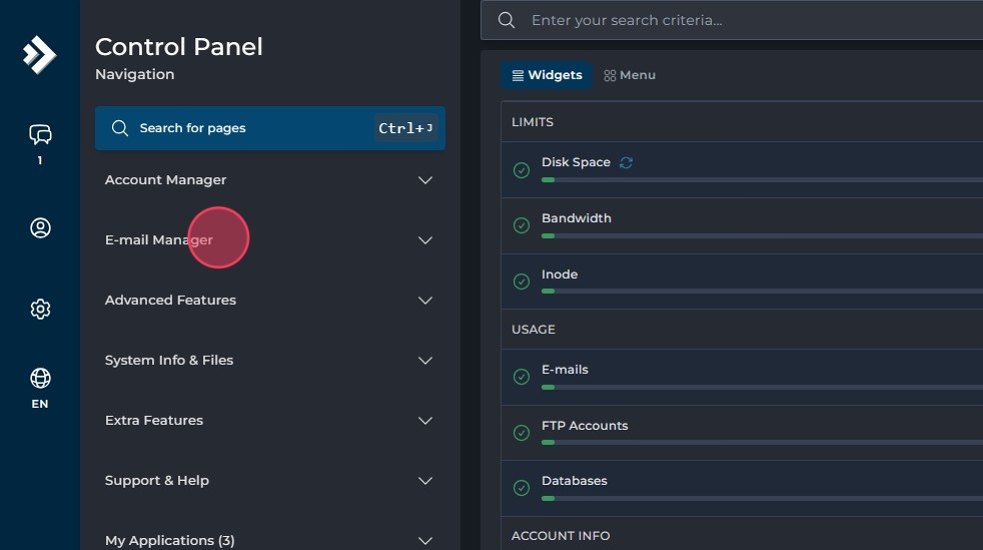Open the messages chat icon
This screenshot has width=983, height=550.
click(40, 134)
